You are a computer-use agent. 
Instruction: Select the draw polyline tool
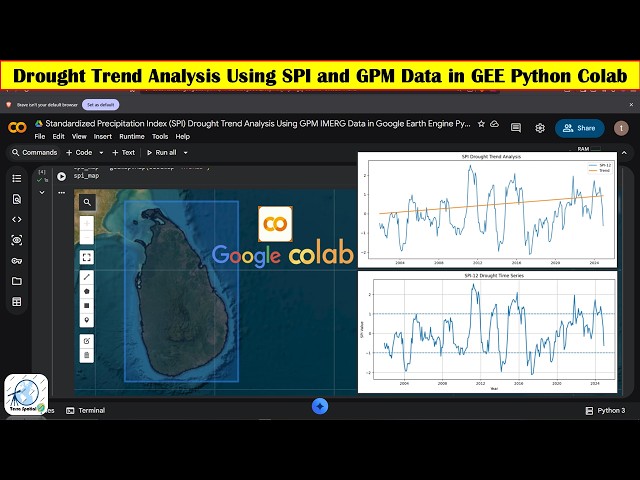[x=87, y=277]
